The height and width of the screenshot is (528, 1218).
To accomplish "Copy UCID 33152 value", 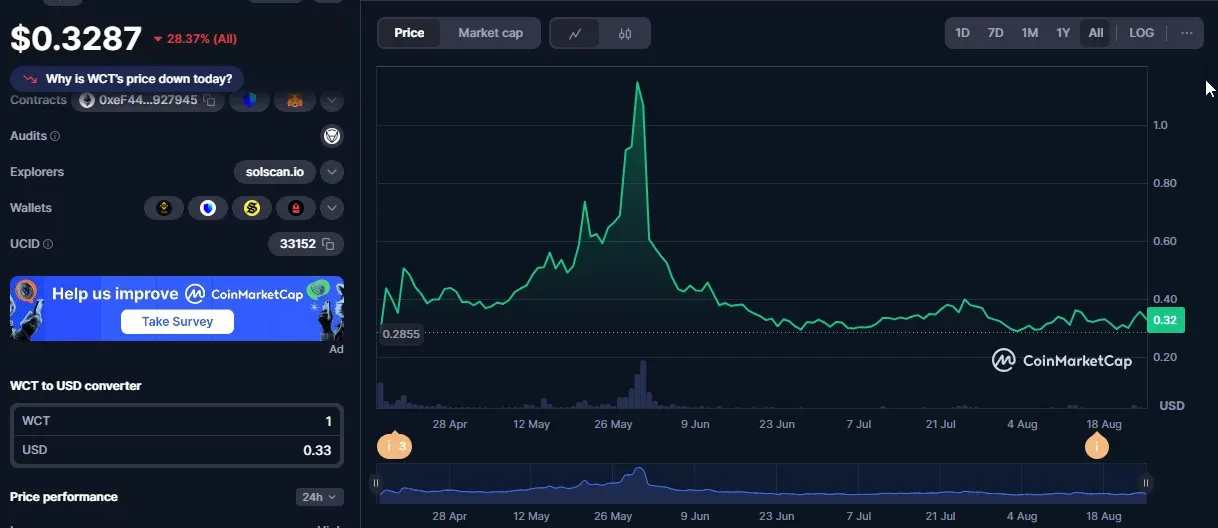I will coord(329,244).
